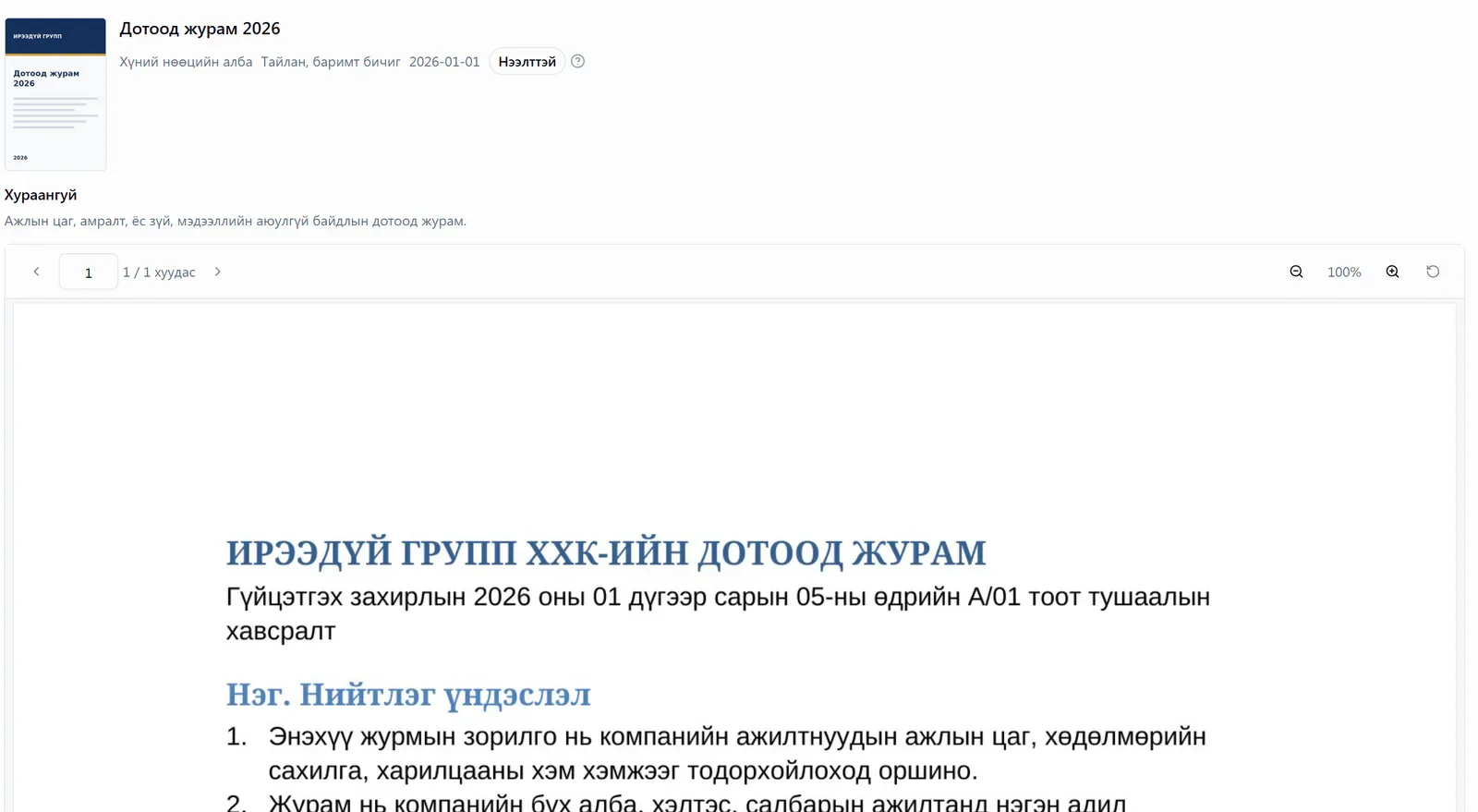
Task: Zoom in with the magnifier plus icon
Action: pos(1392,272)
